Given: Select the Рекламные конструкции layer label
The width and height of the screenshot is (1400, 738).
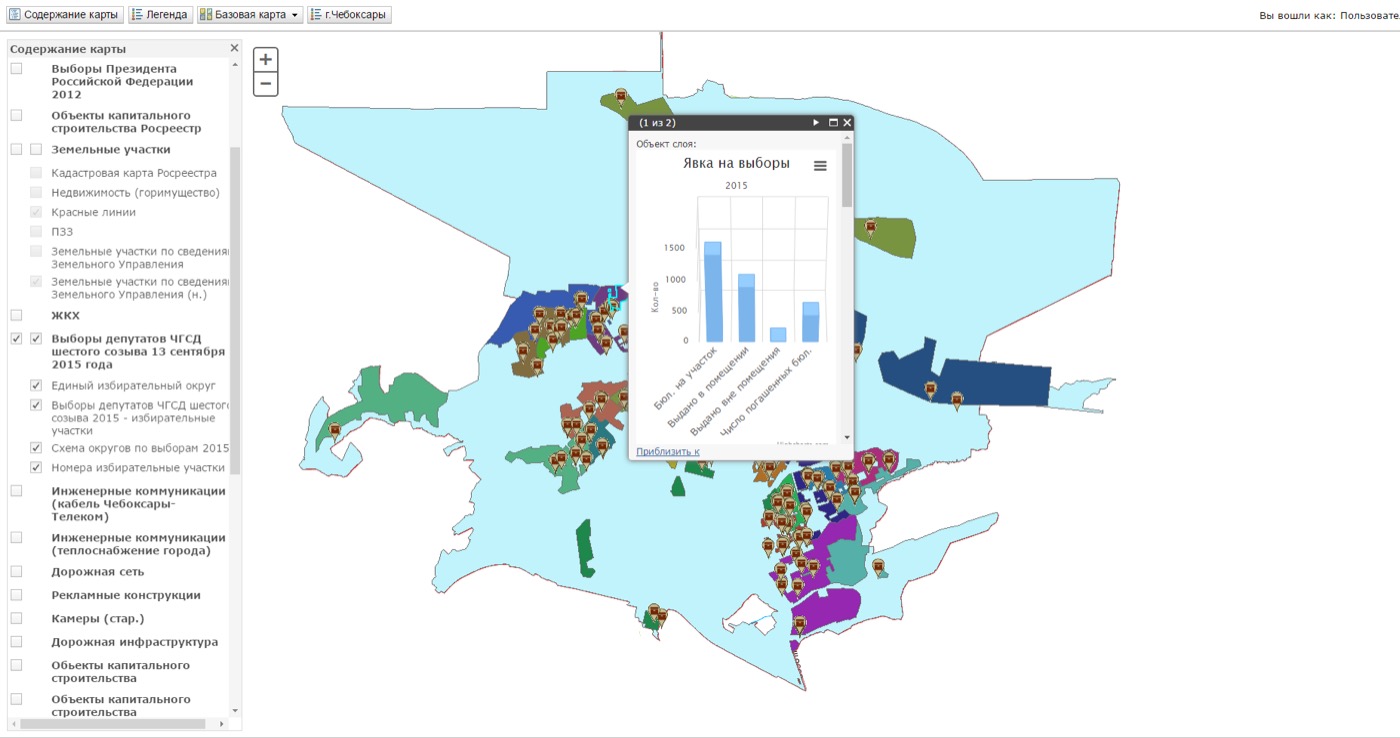Looking at the screenshot, I should (126, 595).
